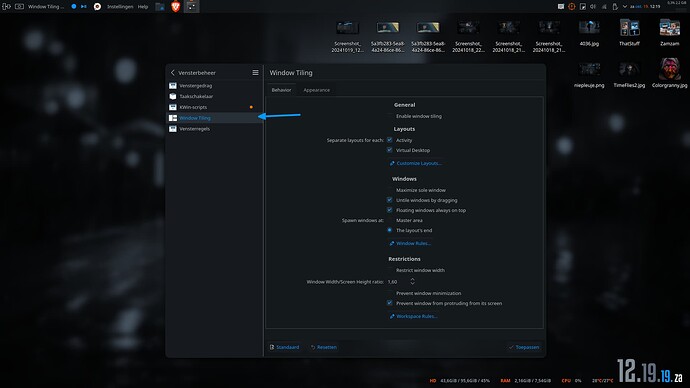690x388 pixels.
Task: Switch to the Appearance tab
Action: (316, 90)
